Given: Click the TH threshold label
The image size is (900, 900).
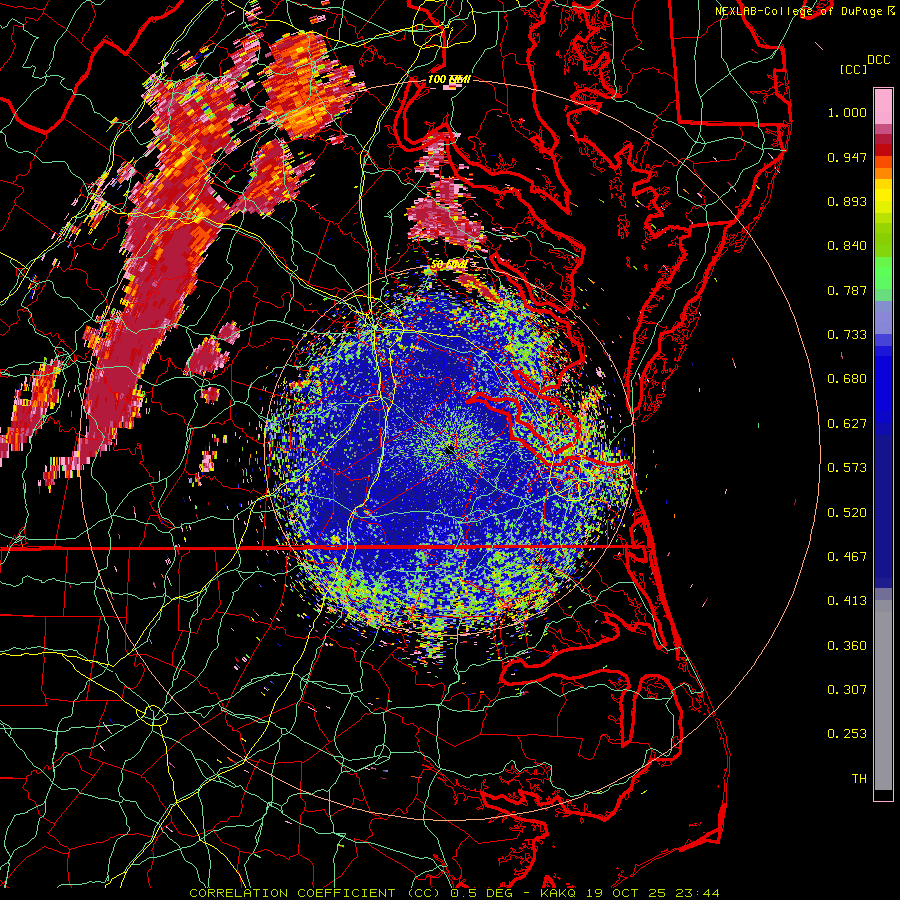Looking at the screenshot, I should pos(859,779).
